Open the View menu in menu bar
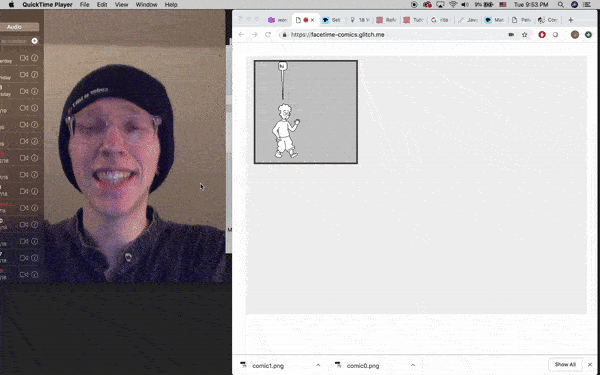The height and width of the screenshot is (375, 600). pos(121,5)
